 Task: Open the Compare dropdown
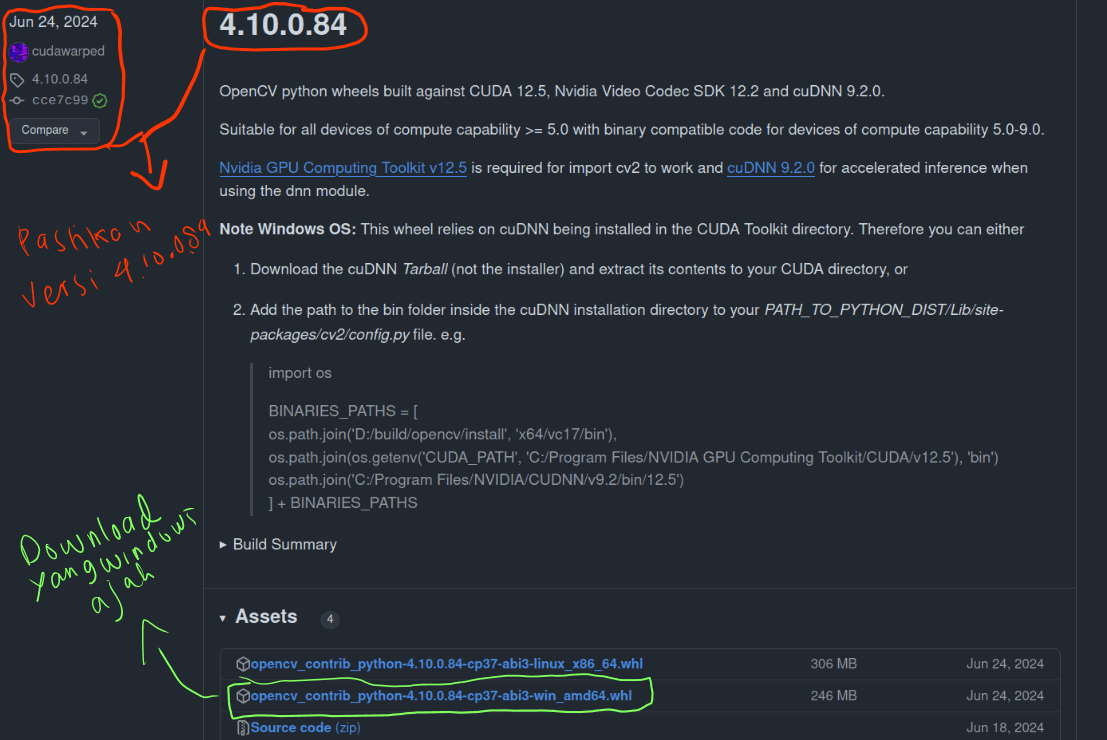click(x=55, y=131)
